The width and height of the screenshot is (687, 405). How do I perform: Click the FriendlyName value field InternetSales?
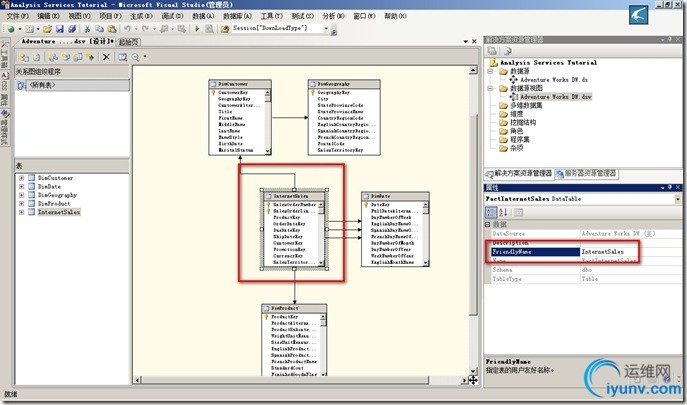tap(630, 252)
